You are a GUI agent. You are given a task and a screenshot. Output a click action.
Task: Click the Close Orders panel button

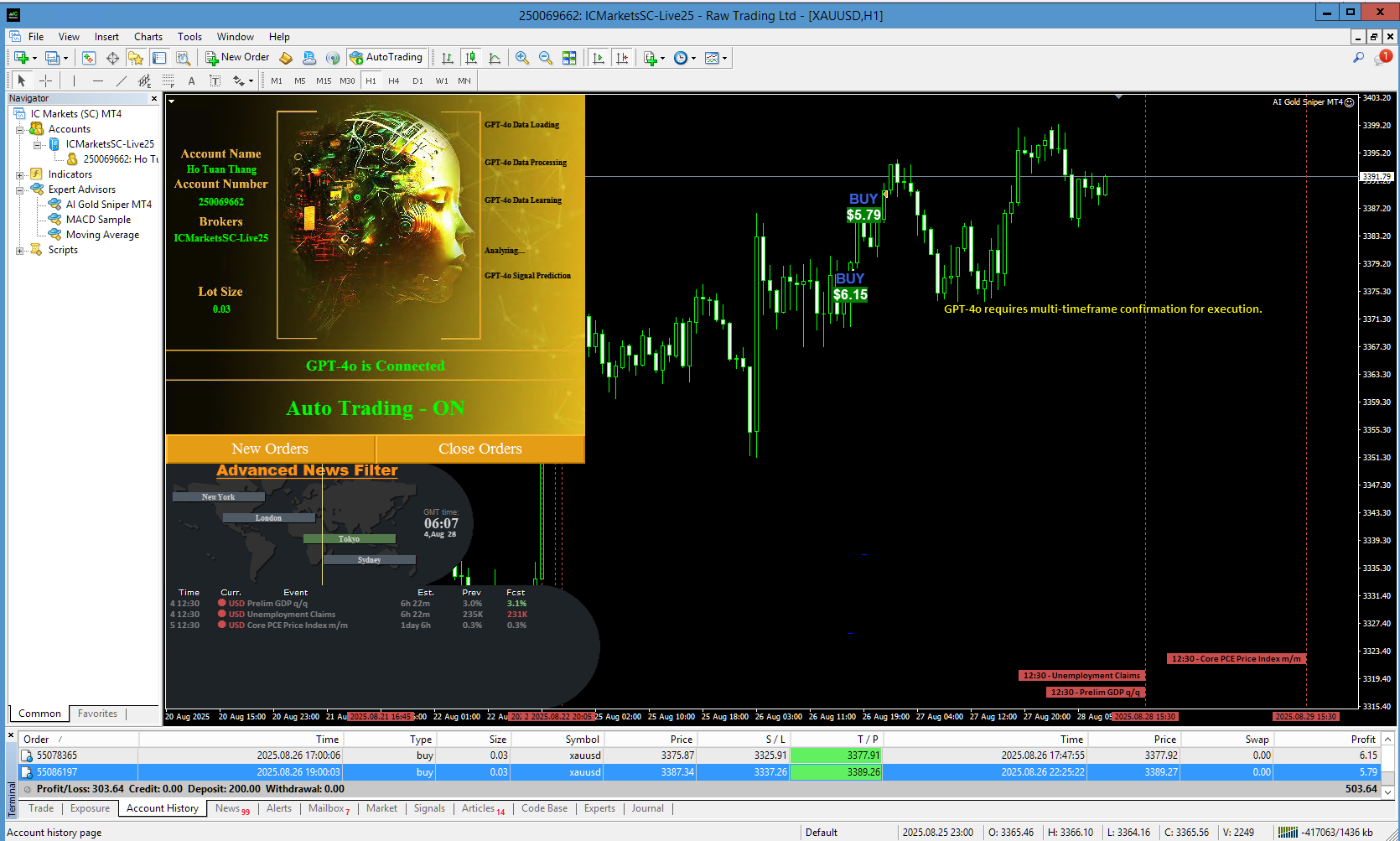click(x=480, y=449)
